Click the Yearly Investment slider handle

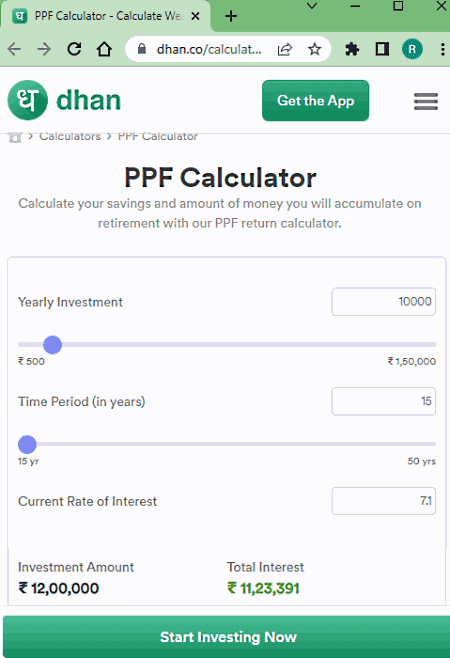[x=52, y=345]
